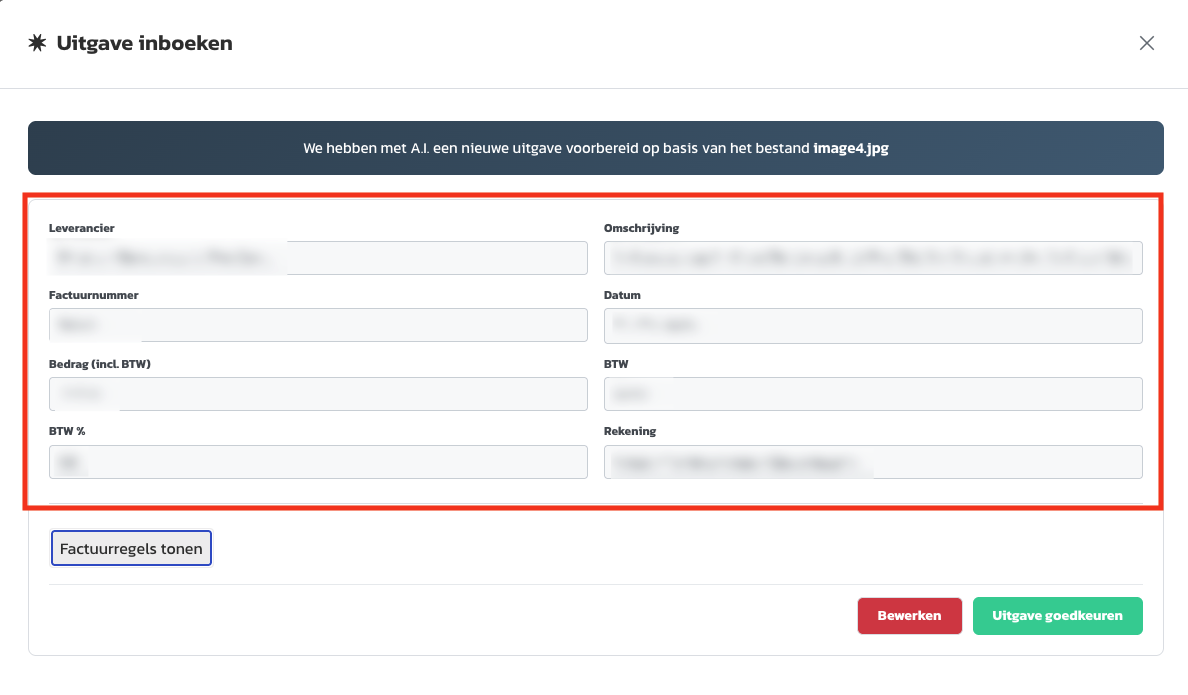Approve expense via Uitgave goedkeuren button
The height and width of the screenshot is (695, 1188).
[1057, 616]
